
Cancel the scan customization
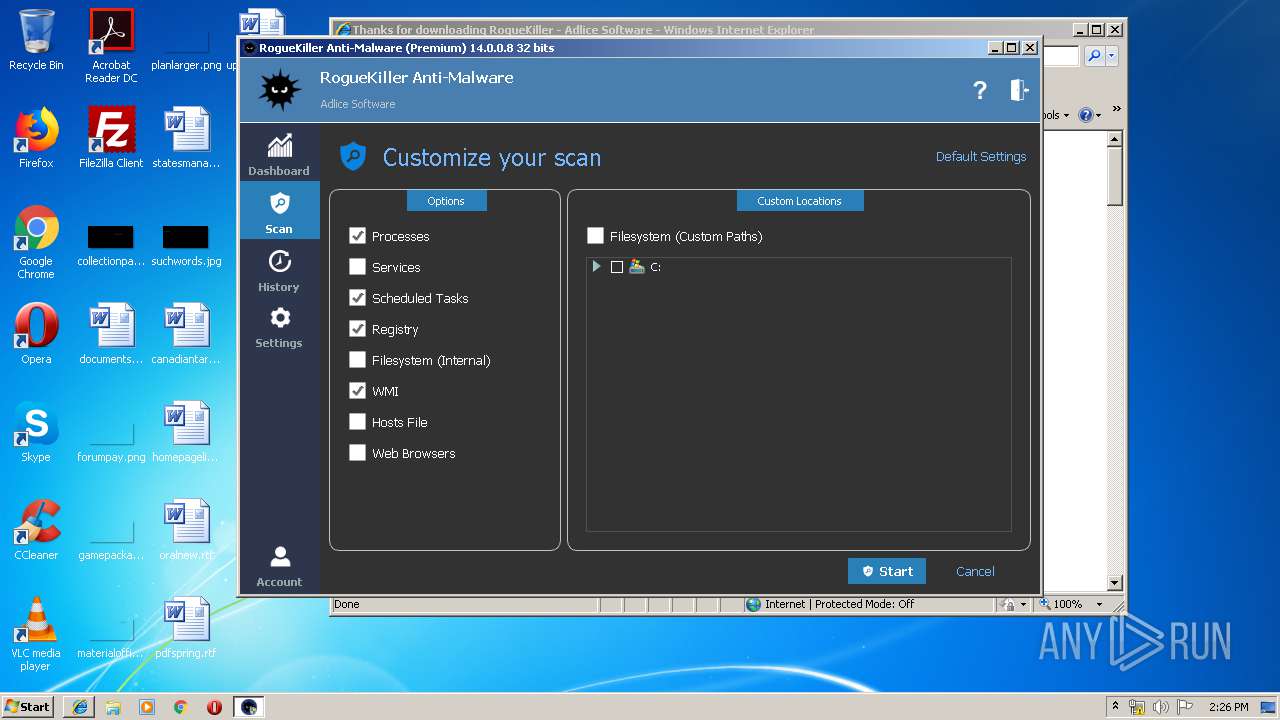point(975,571)
